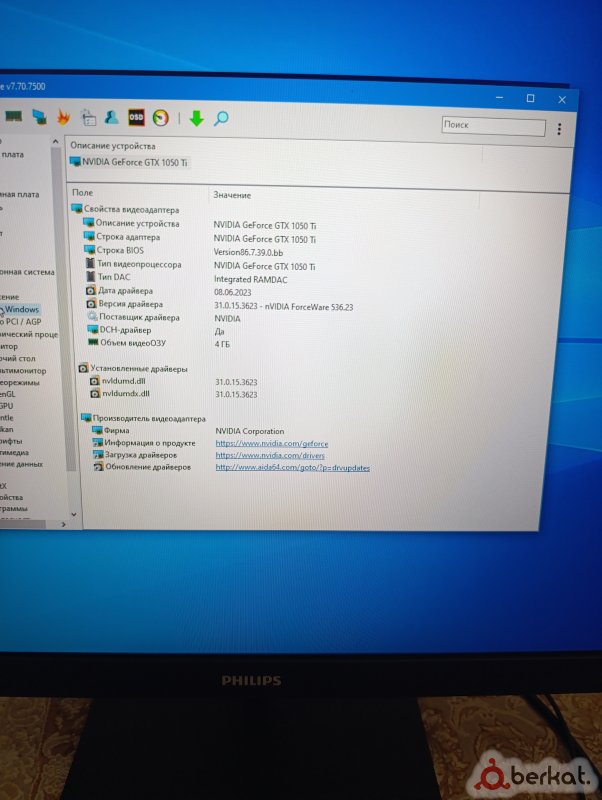Open the aida64.com drvupdates link
The image size is (602, 800).
coord(292,467)
